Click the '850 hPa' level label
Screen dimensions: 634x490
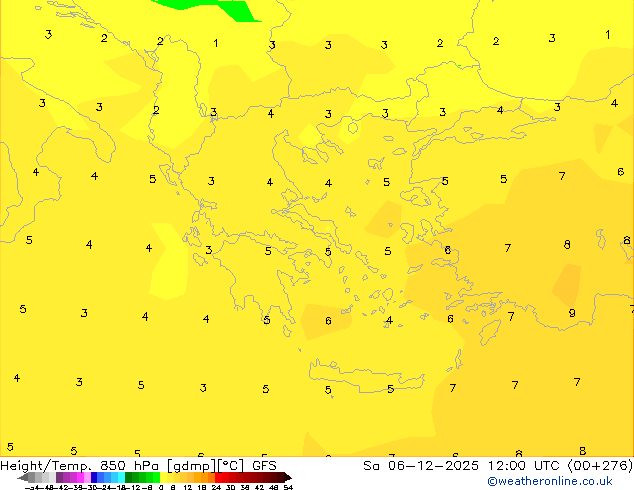(x=129, y=465)
